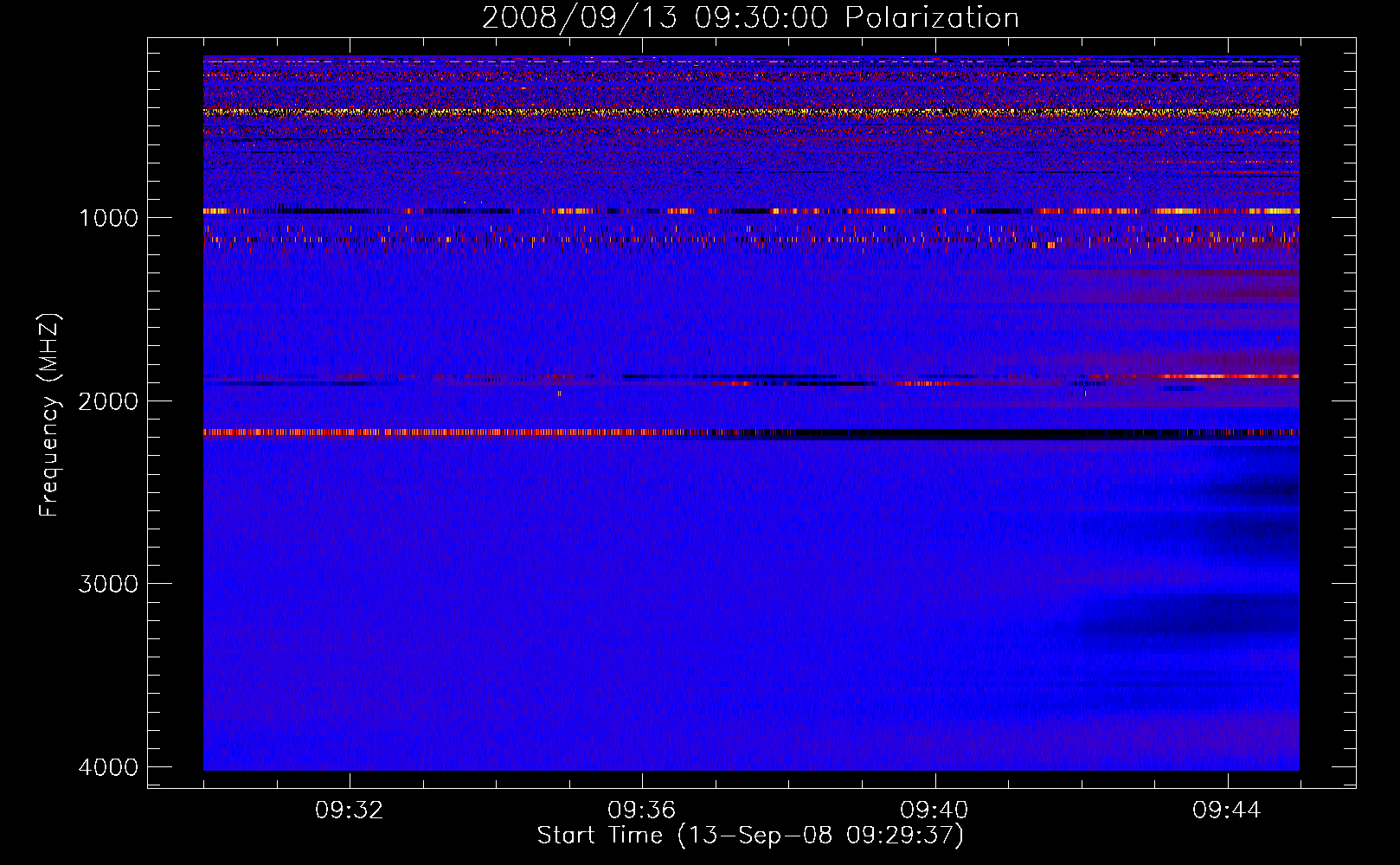Screen dimensions: 1400x865
Task: Click the bright yellow band near spectrogram top
Action: pyautogui.click(x=751, y=112)
